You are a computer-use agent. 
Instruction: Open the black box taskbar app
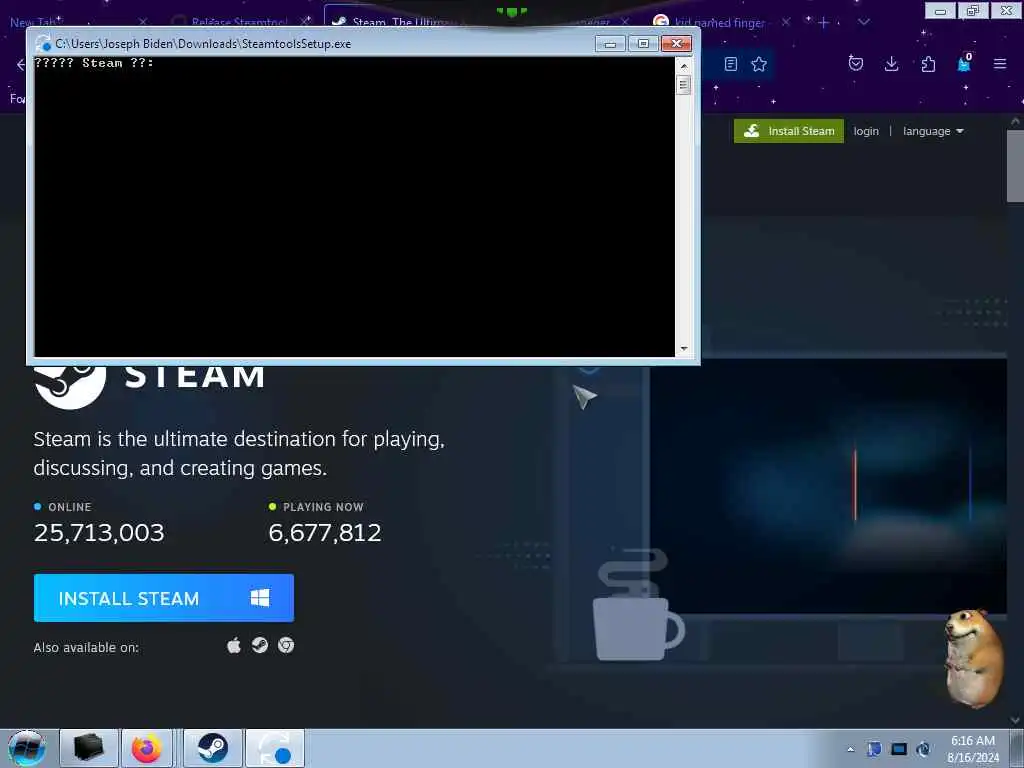(x=89, y=748)
